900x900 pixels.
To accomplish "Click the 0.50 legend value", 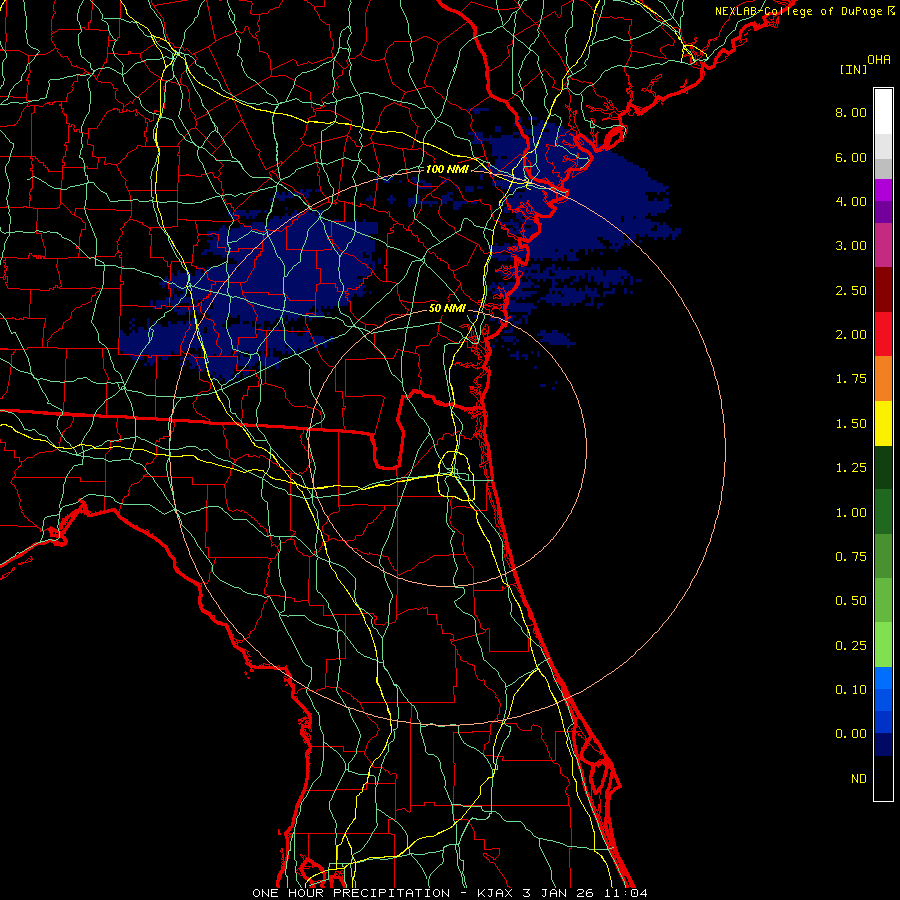I will [851, 601].
